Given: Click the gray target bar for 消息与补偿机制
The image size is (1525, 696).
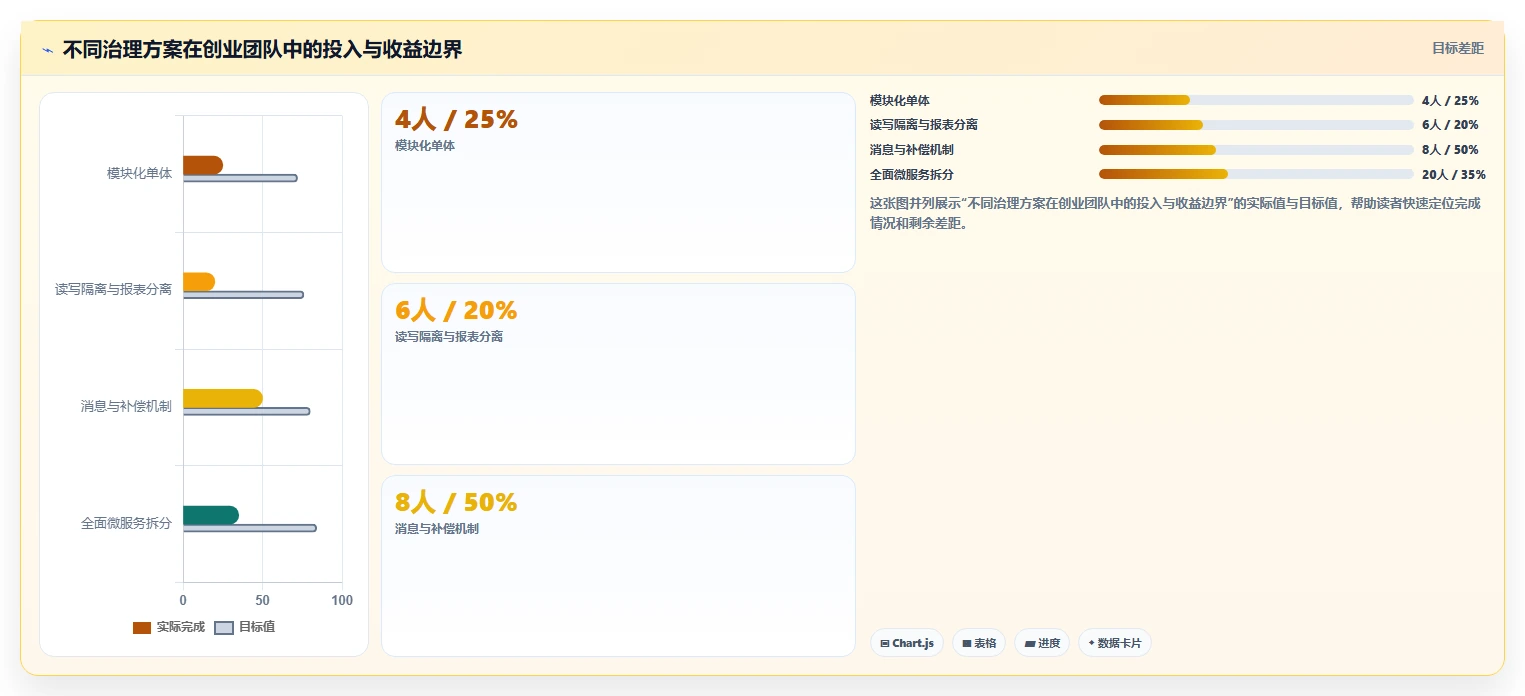Looking at the screenshot, I should click(x=246, y=411).
